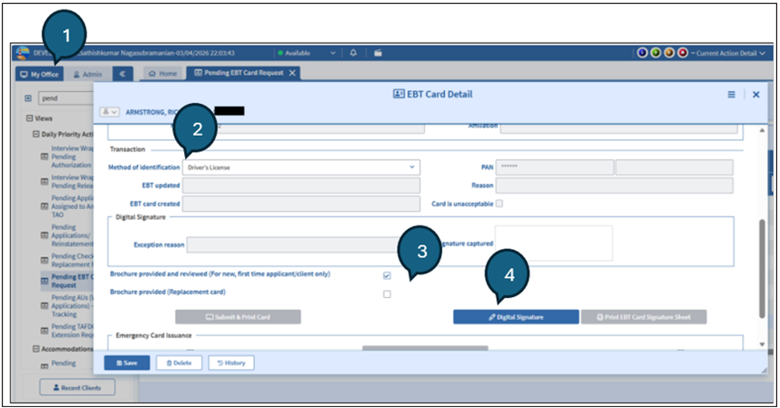Click the Save button

[127, 363]
